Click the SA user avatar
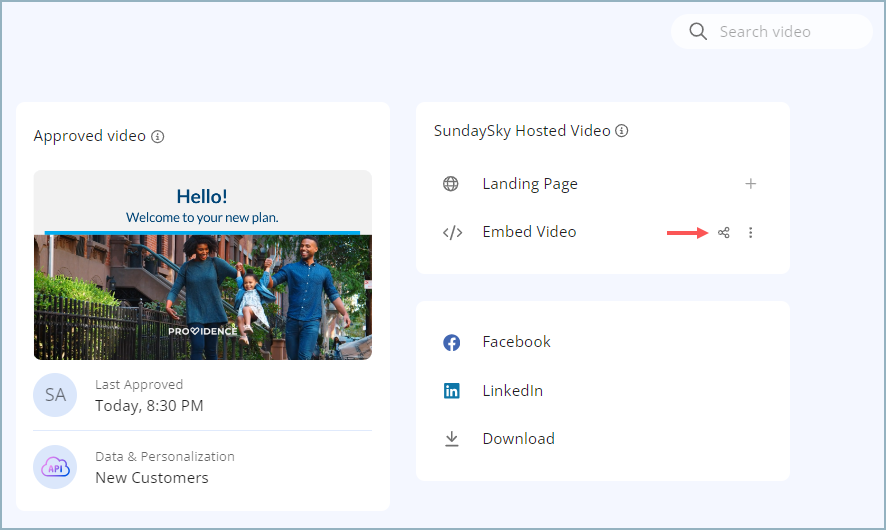Viewport: 886px width, 530px height. [x=55, y=395]
